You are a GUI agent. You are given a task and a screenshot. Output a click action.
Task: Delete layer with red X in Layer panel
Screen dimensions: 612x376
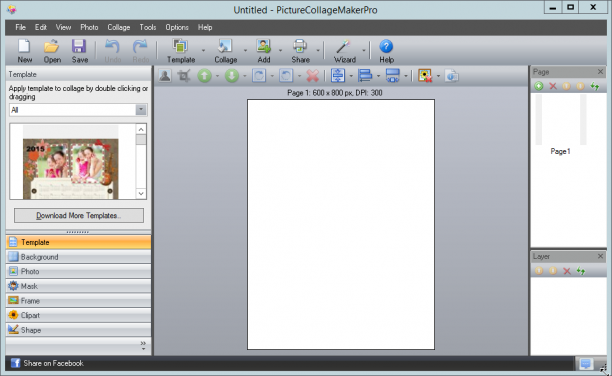tap(567, 271)
